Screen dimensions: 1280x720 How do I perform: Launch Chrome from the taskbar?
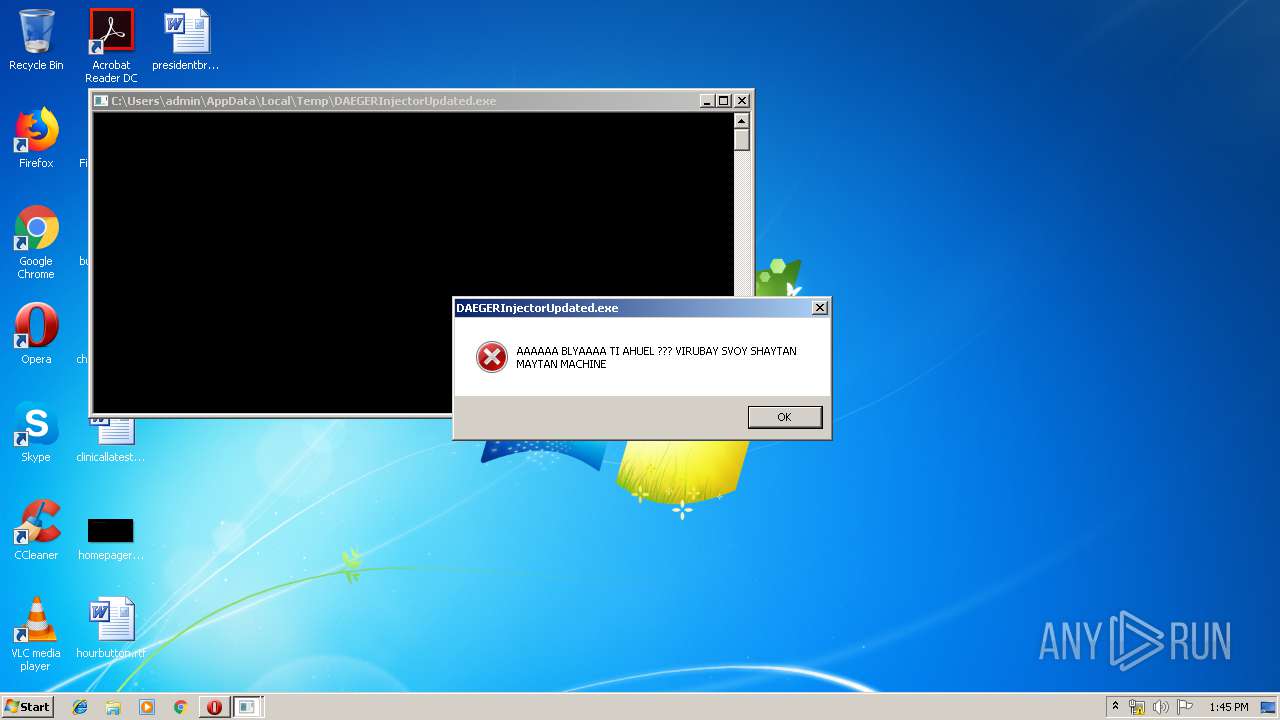pos(180,707)
